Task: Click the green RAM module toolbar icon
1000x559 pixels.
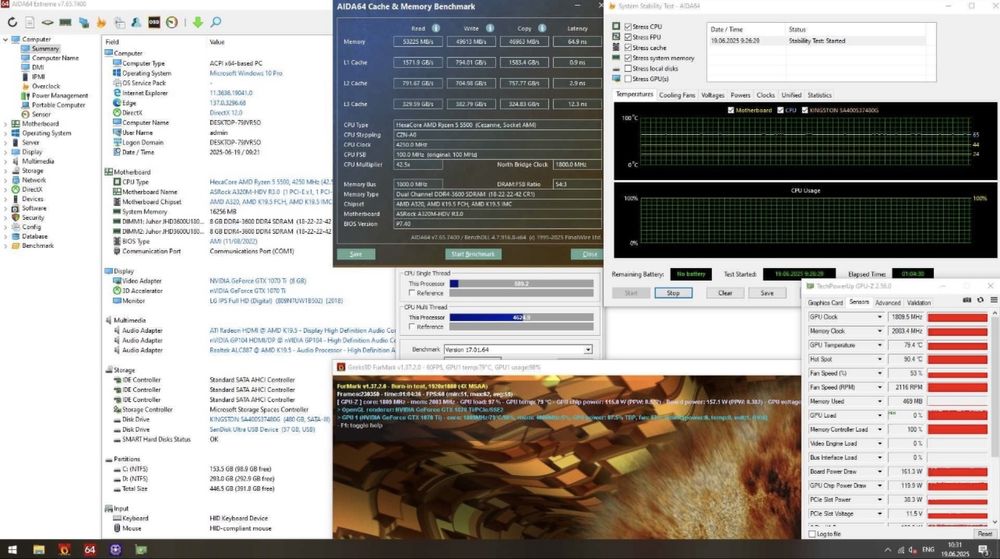Action: pyautogui.click(x=65, y=22)
